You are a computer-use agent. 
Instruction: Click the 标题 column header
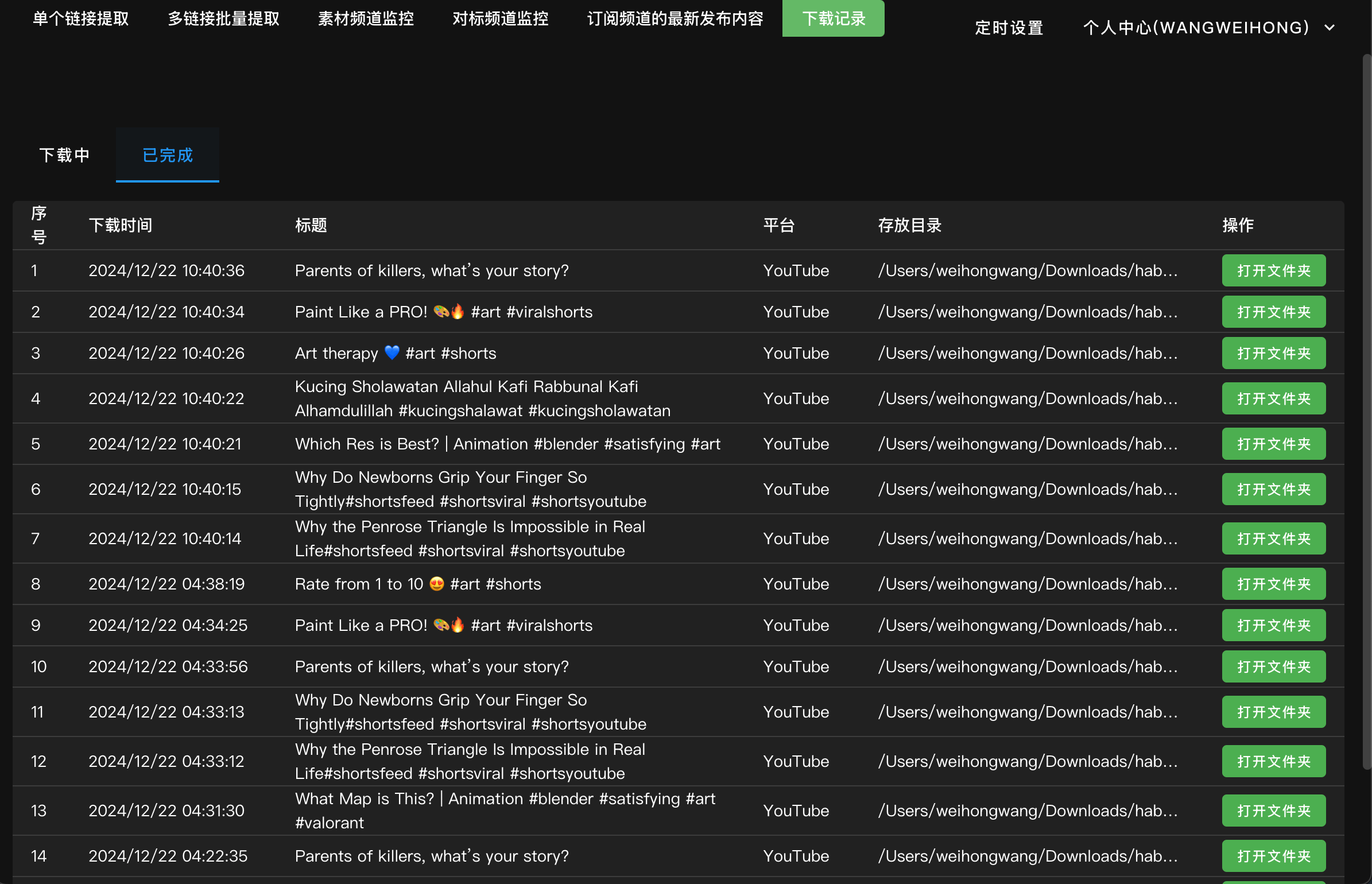click(x=311, y=225)
